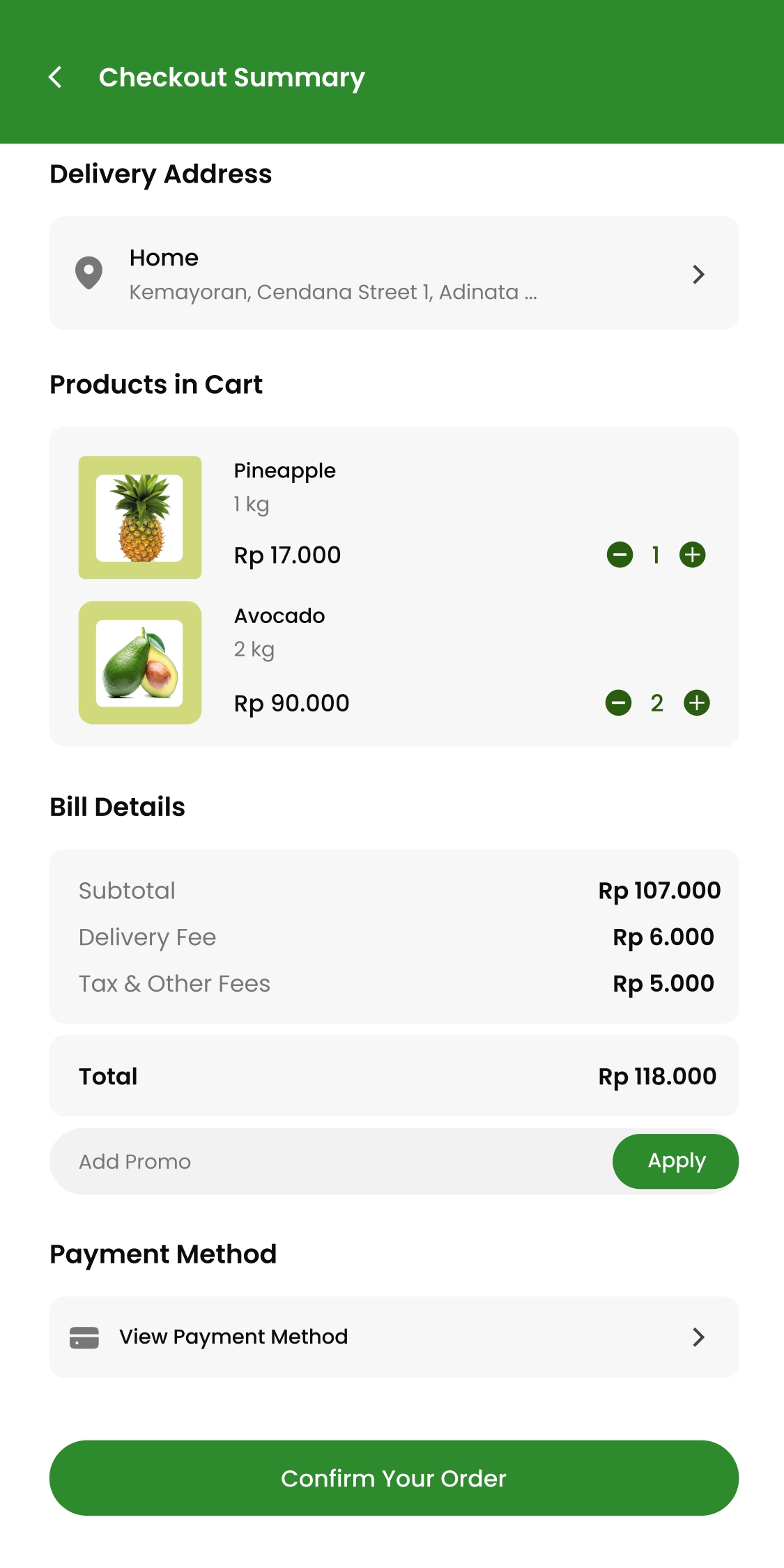
Task: Click the location pin icon
Action: click(x=89, y=272)
